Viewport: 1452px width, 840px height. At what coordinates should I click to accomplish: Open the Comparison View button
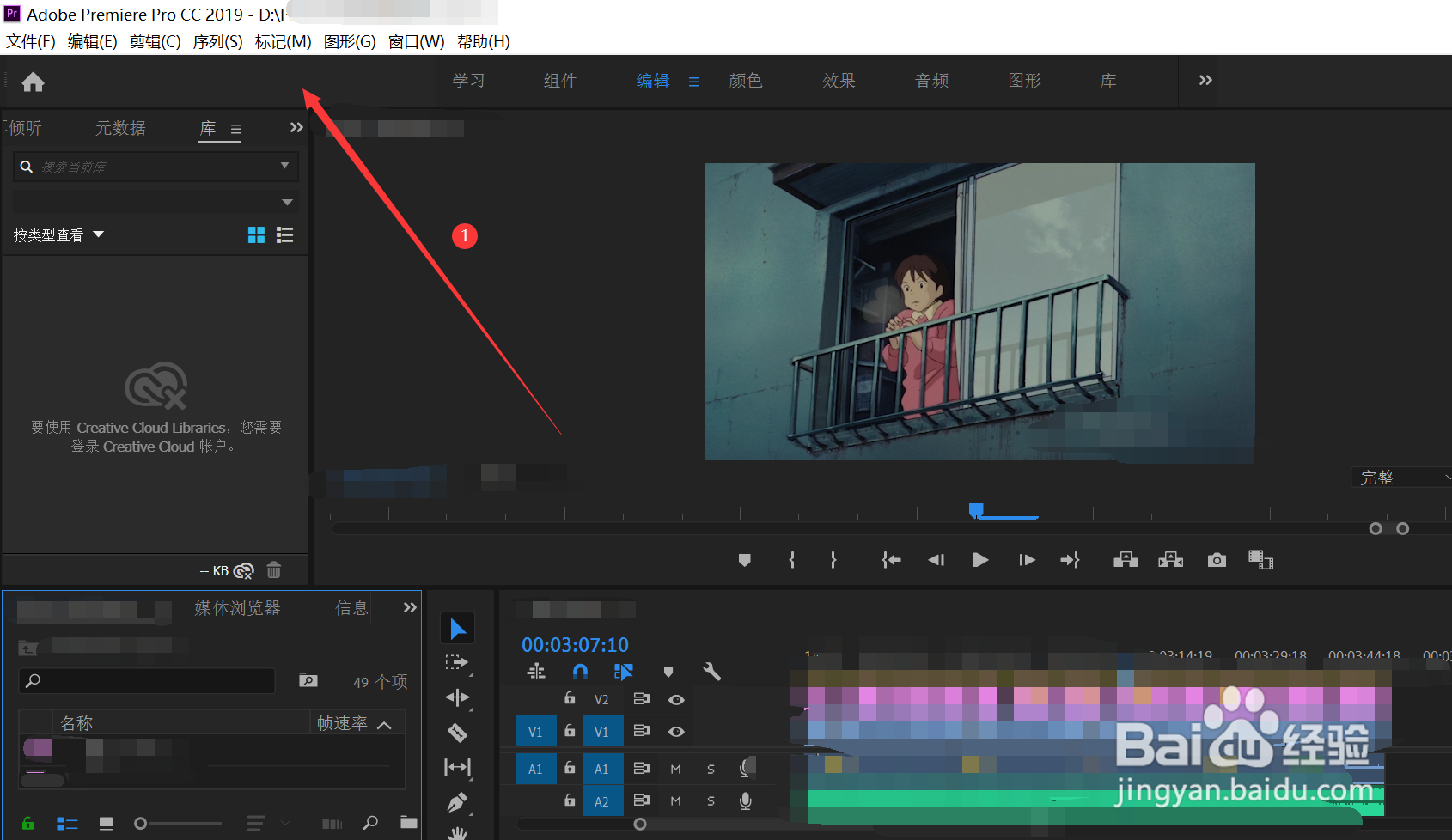[x=1260, y=560]
